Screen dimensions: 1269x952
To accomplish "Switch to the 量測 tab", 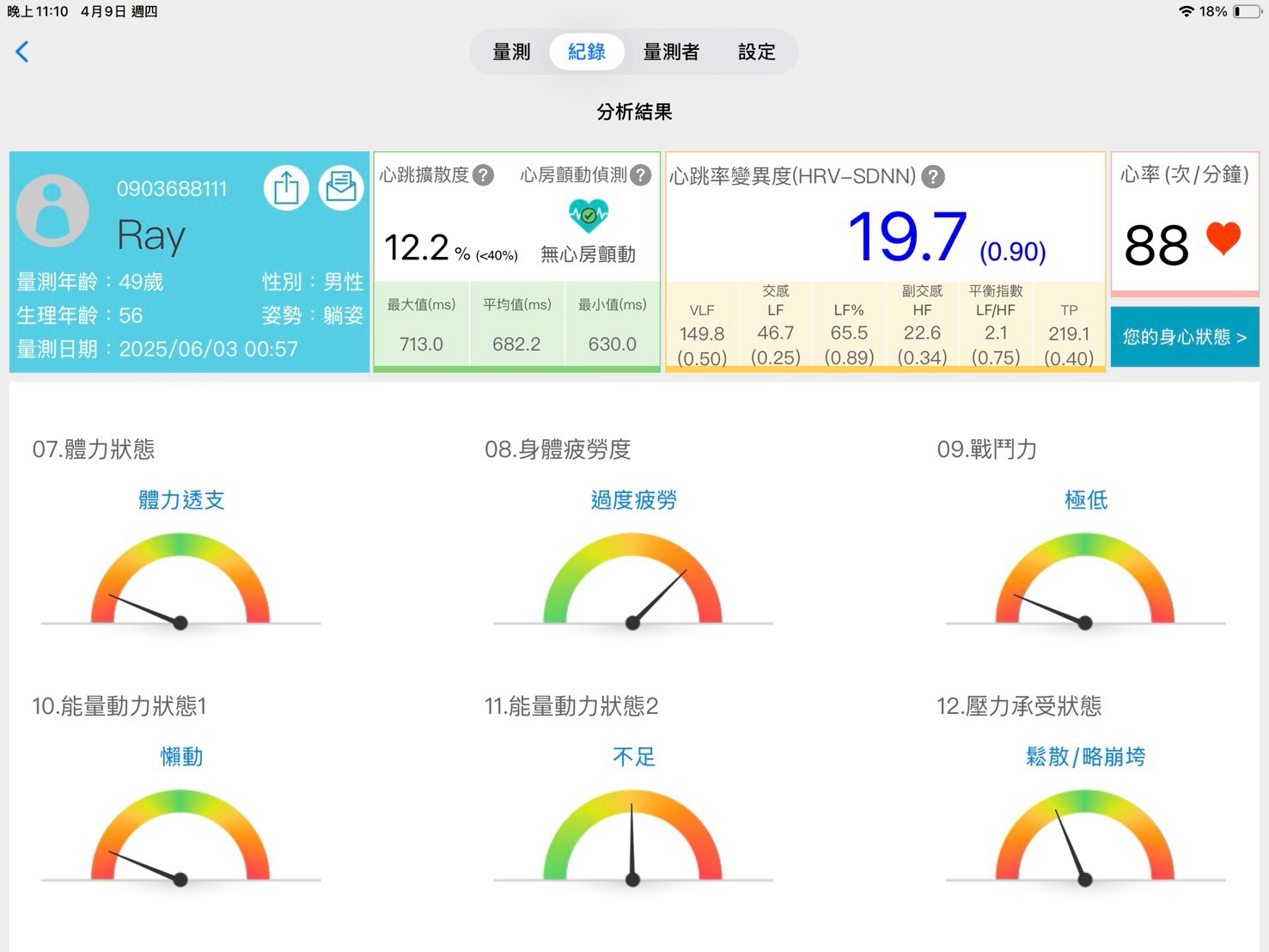I will click(x=511, y=52).
